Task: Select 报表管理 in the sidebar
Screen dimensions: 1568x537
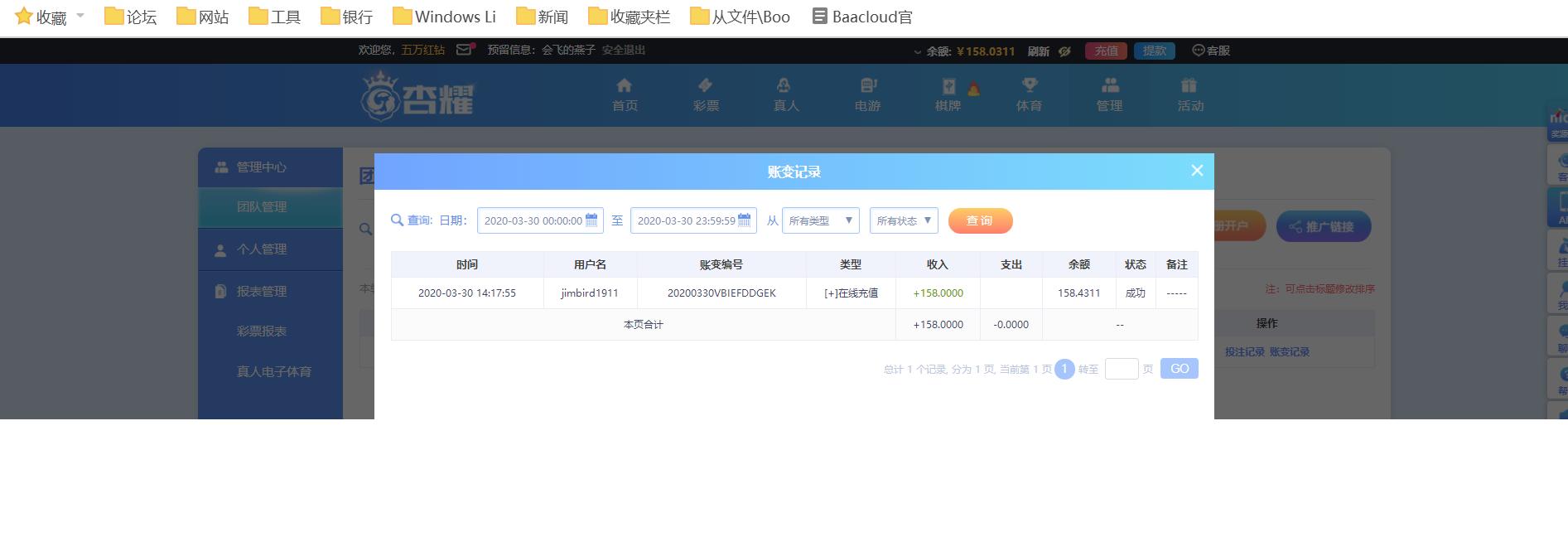Action: (x=262, y=292)
